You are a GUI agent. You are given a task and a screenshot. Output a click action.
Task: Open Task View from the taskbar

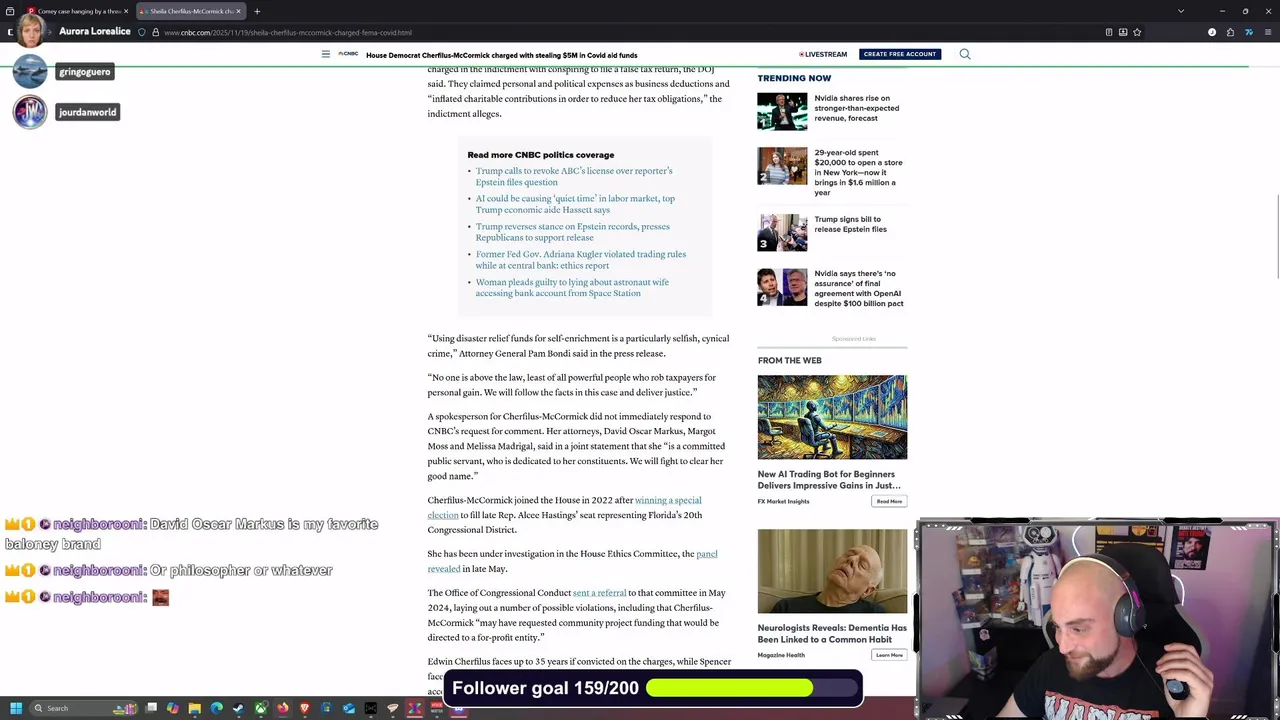coord(151,708)
